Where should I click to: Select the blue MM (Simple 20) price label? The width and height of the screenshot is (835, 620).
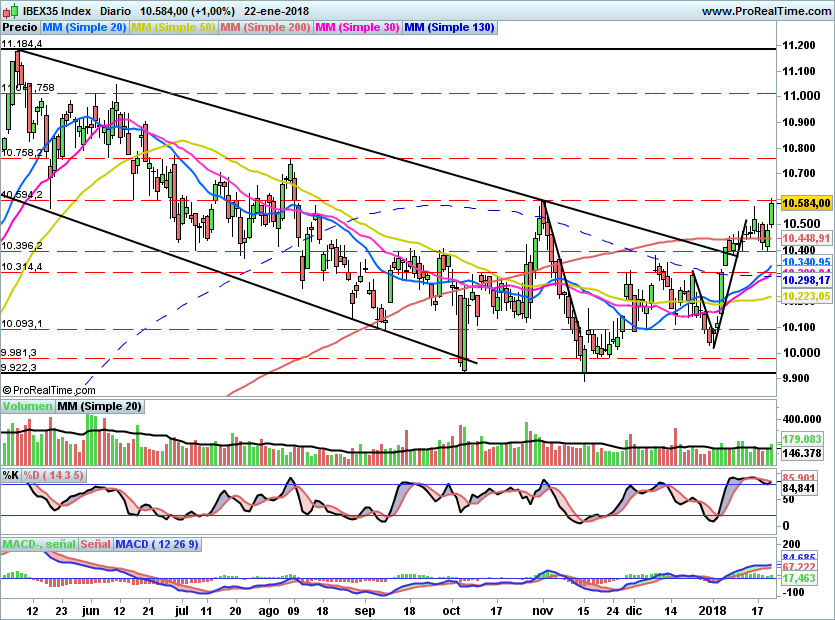pos(84,27)
